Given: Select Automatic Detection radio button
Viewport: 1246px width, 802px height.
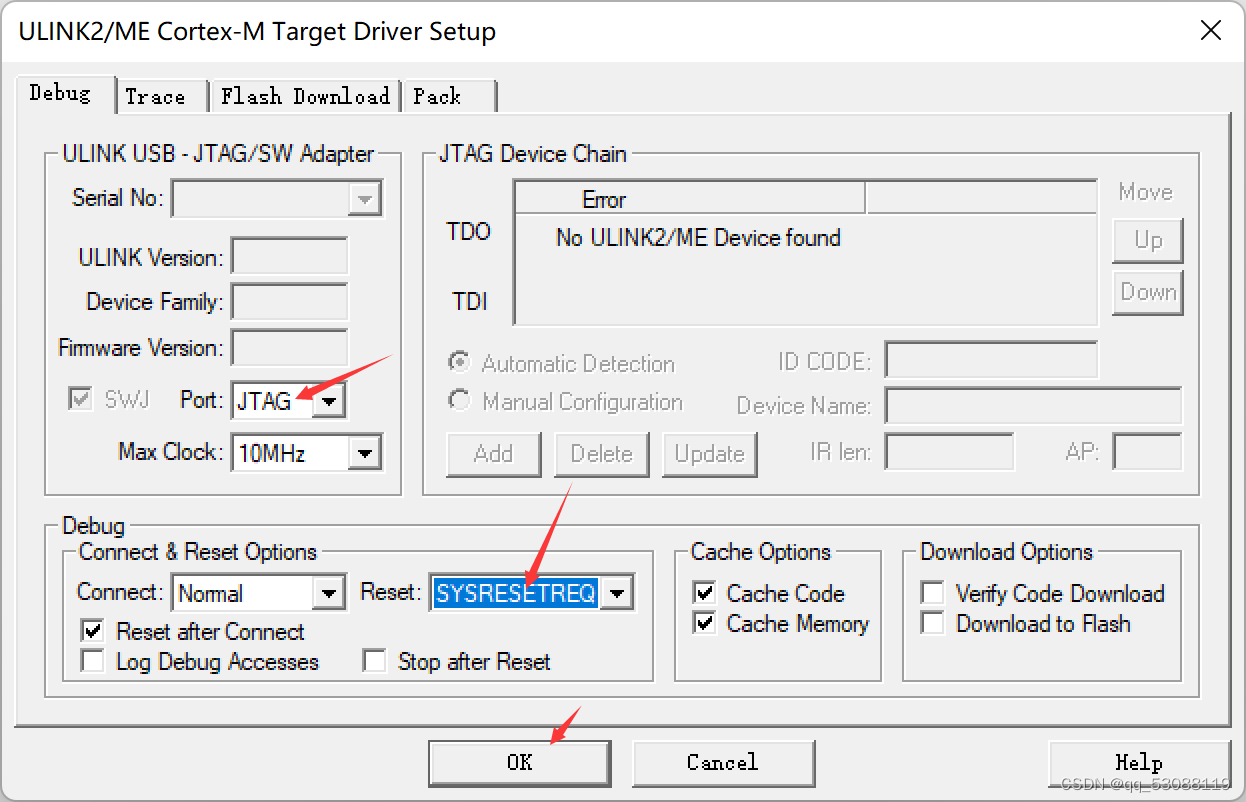Looking at the screenshot, I should 459,363.
